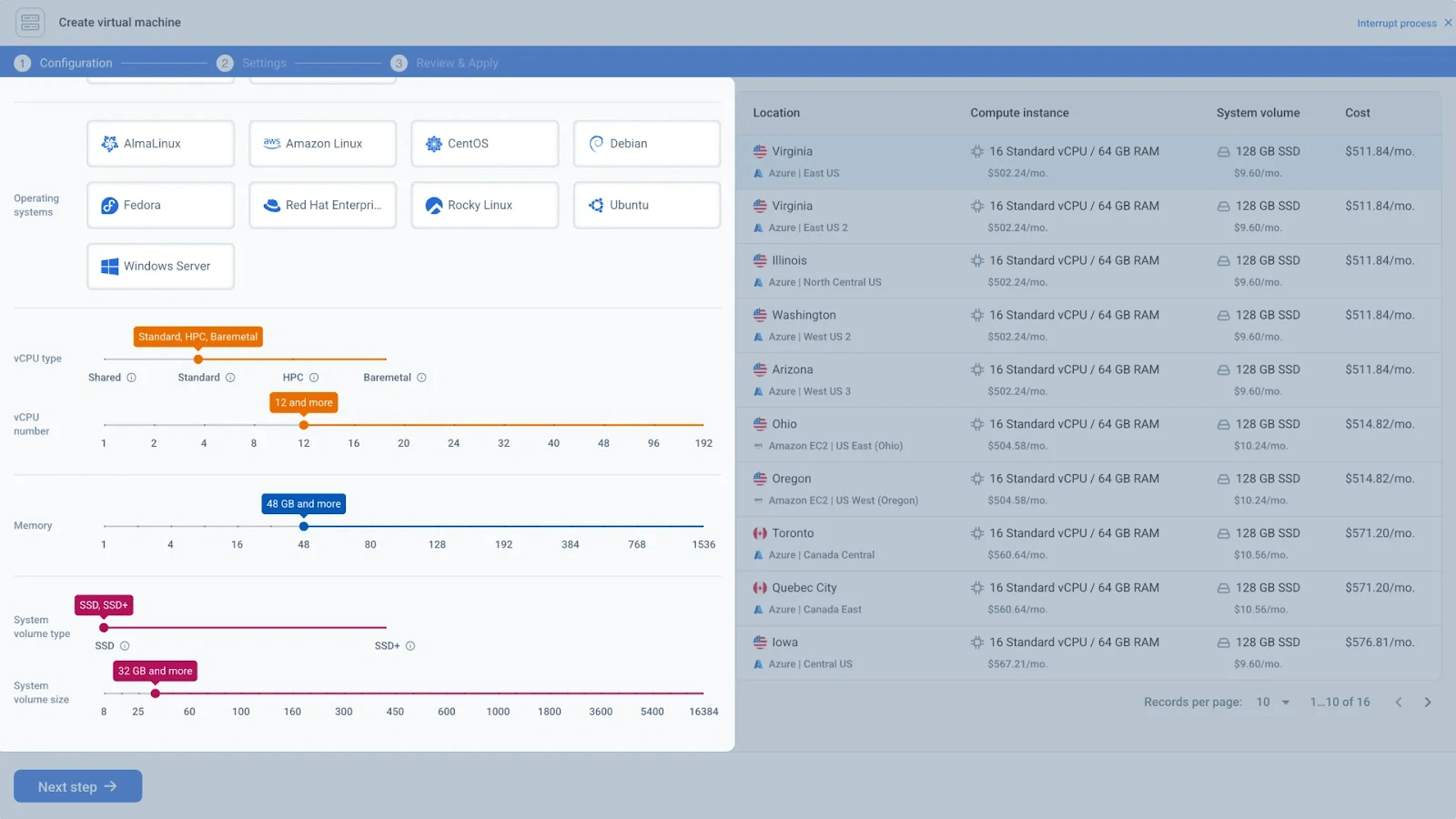Close the wizard with the X icon
This screenshot has height=819, width=1456.
pyautogui.click(x=1448, y=23)
